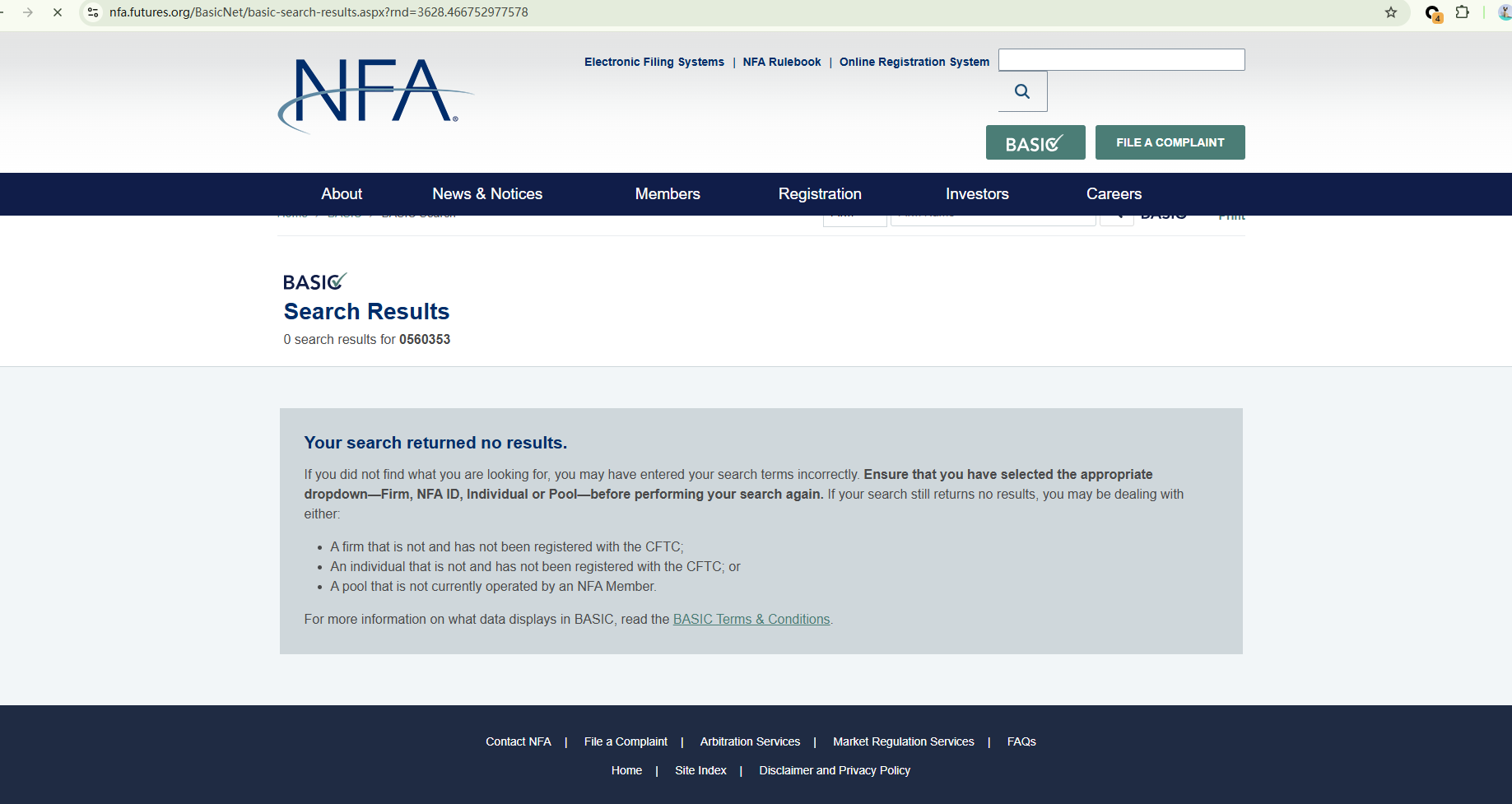The height and width of the screenshot is (804, 1512).
Task: Open the Careers menu
Action: click(1114, 194)
